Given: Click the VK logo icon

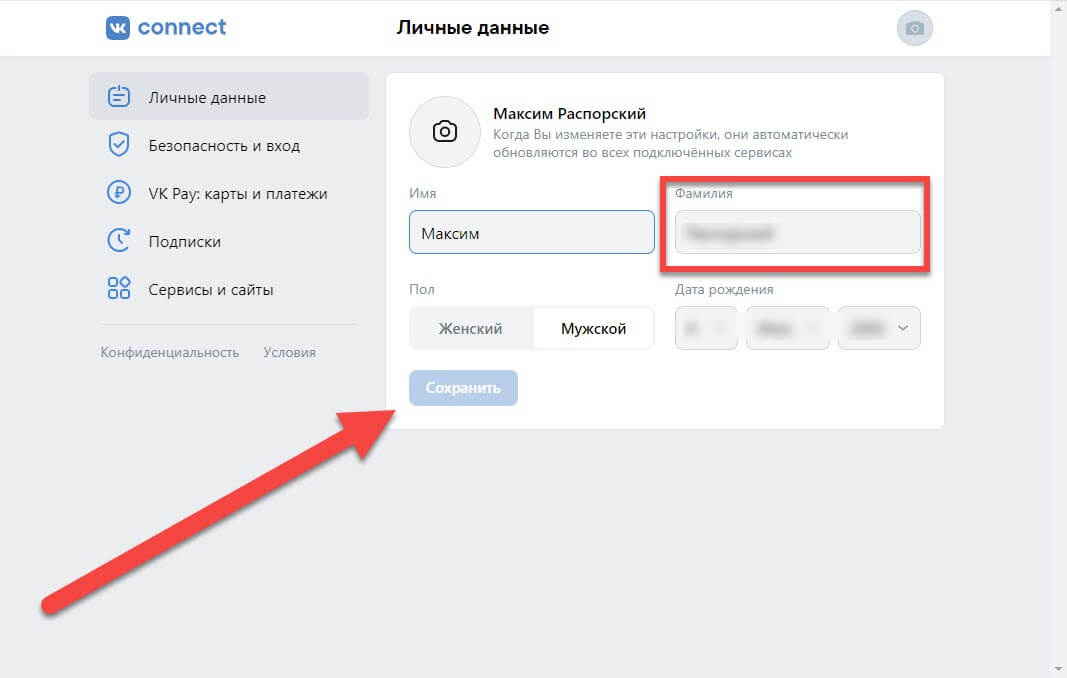Looking at the screenshot, I should pyautogui.click(x=118, y=28).
